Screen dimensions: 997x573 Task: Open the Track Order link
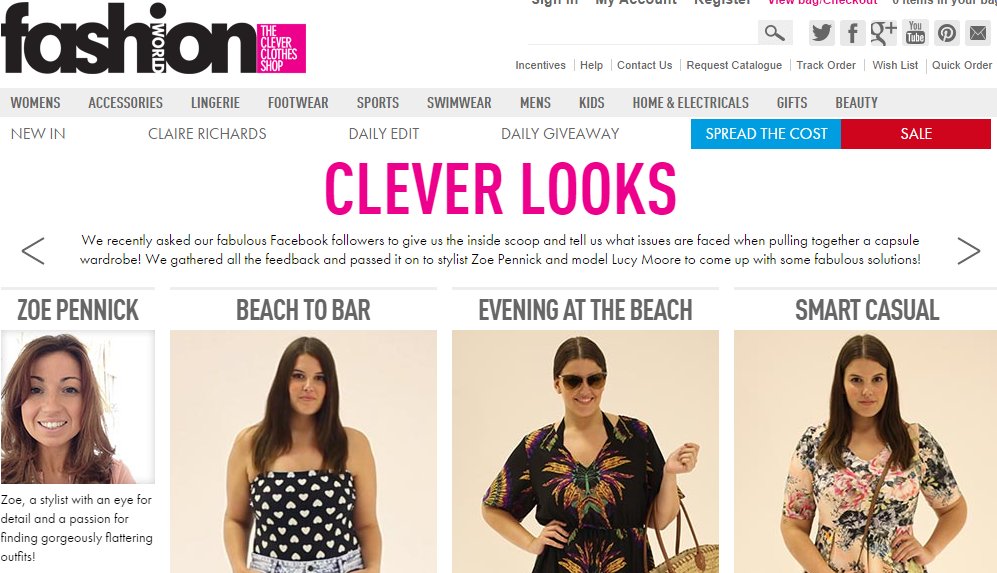826,65
